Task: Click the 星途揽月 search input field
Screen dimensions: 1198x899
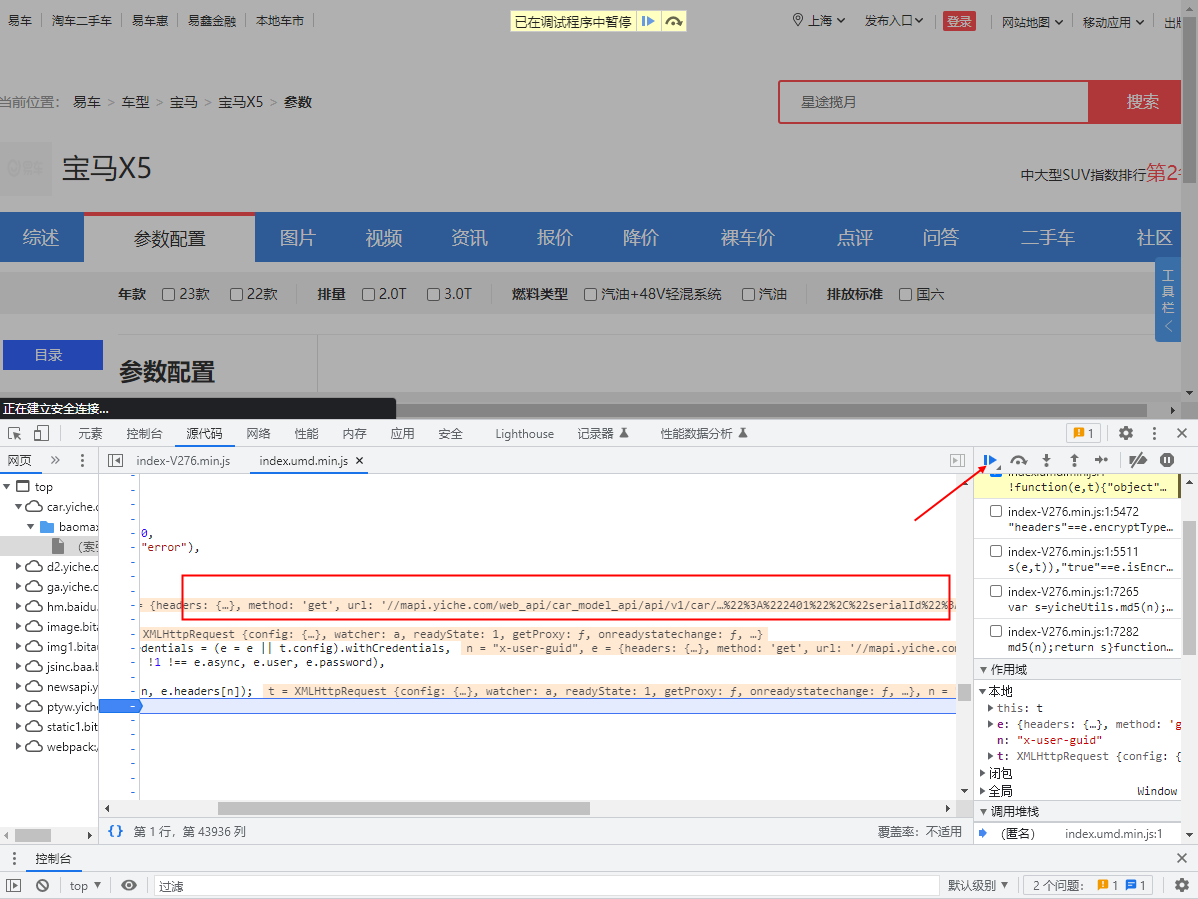Action: [934, 102]
